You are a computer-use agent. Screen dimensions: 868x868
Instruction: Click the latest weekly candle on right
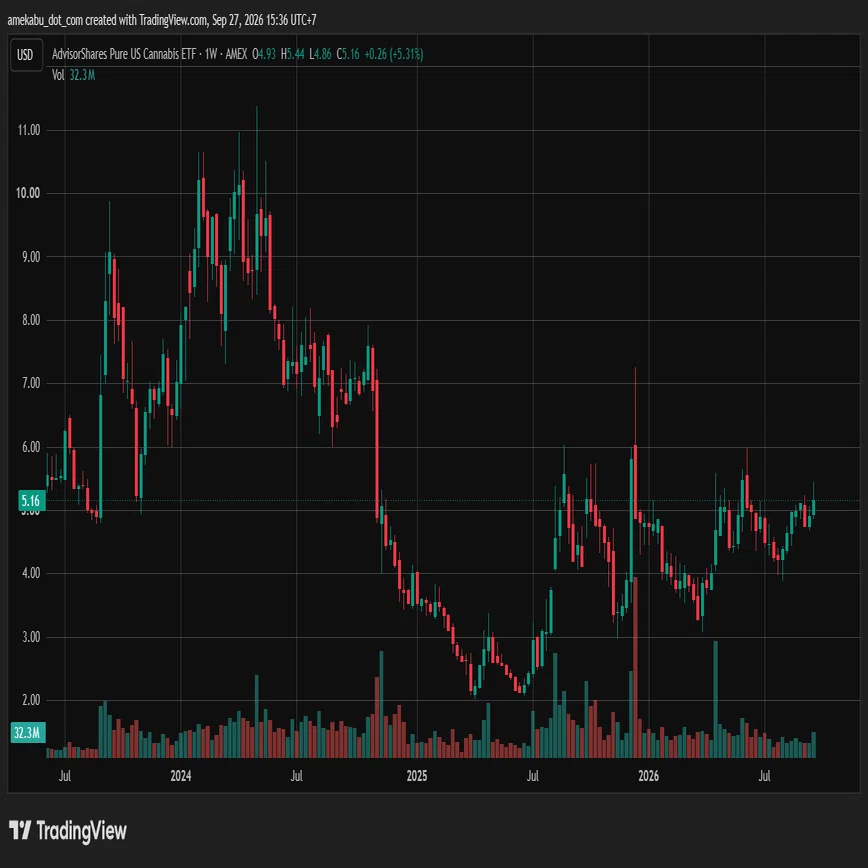813,507
